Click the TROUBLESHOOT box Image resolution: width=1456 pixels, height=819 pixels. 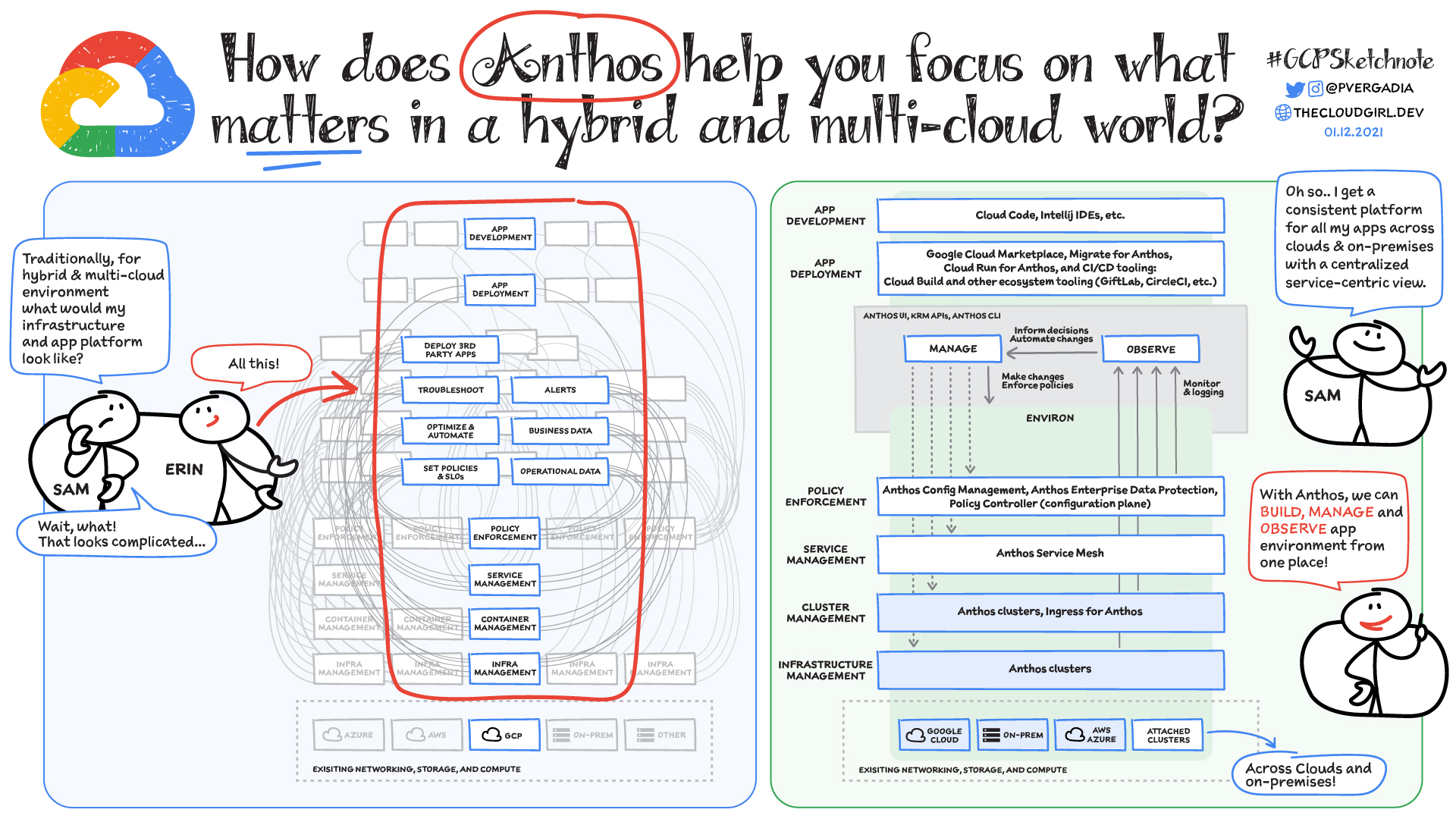click(x=450, y=390)
